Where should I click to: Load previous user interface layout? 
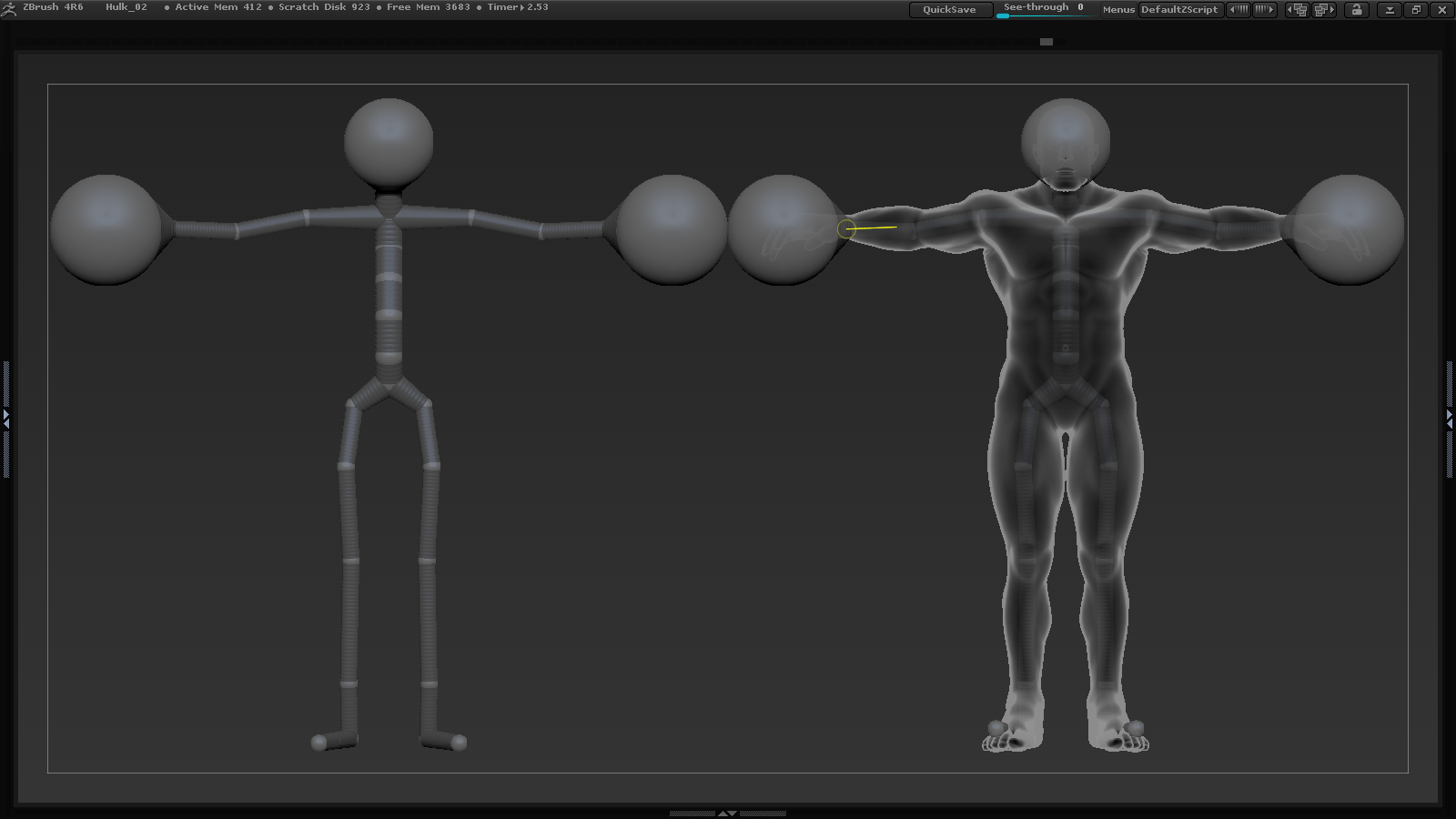[x=1297, y=9]
